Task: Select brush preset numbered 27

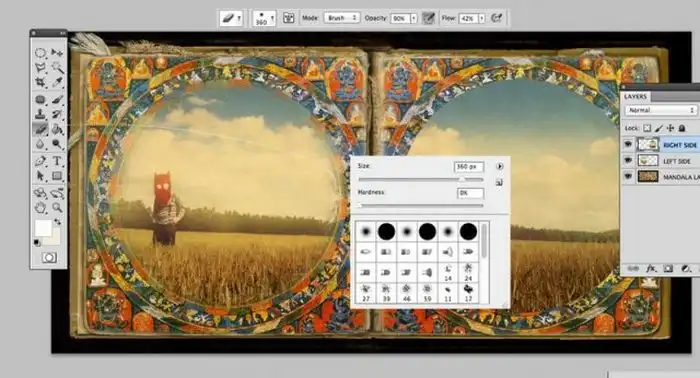Action: click(366, 293)
